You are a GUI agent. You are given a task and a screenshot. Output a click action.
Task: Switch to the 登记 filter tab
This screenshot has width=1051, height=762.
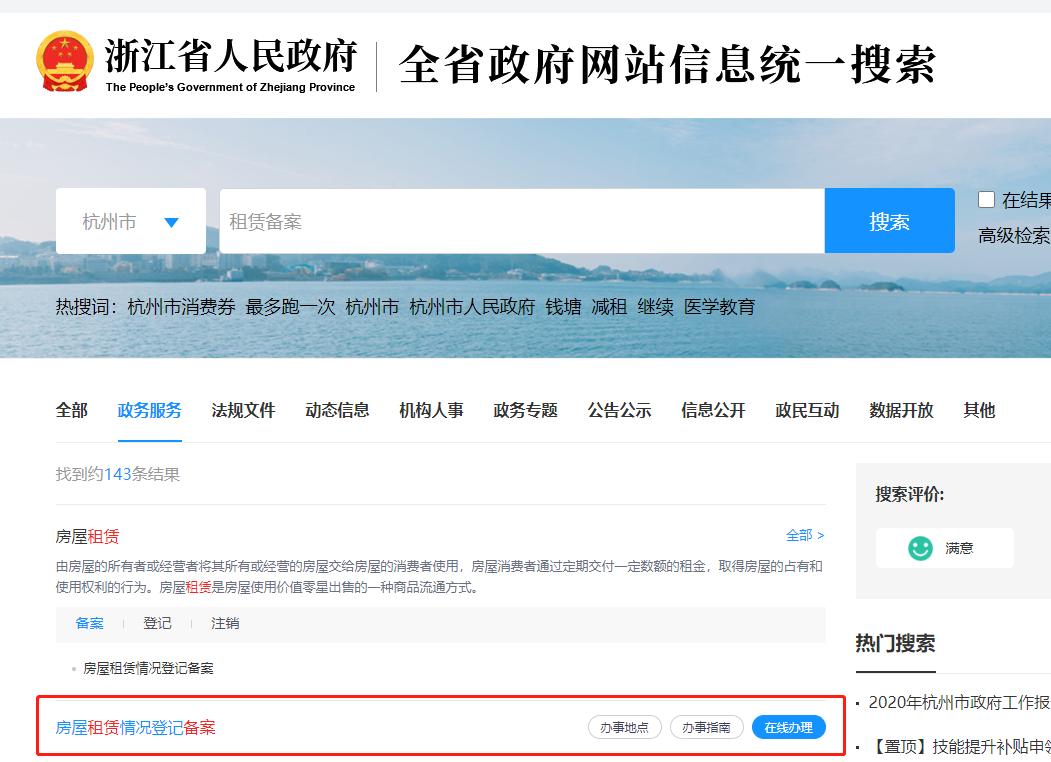tap(157, 623)
